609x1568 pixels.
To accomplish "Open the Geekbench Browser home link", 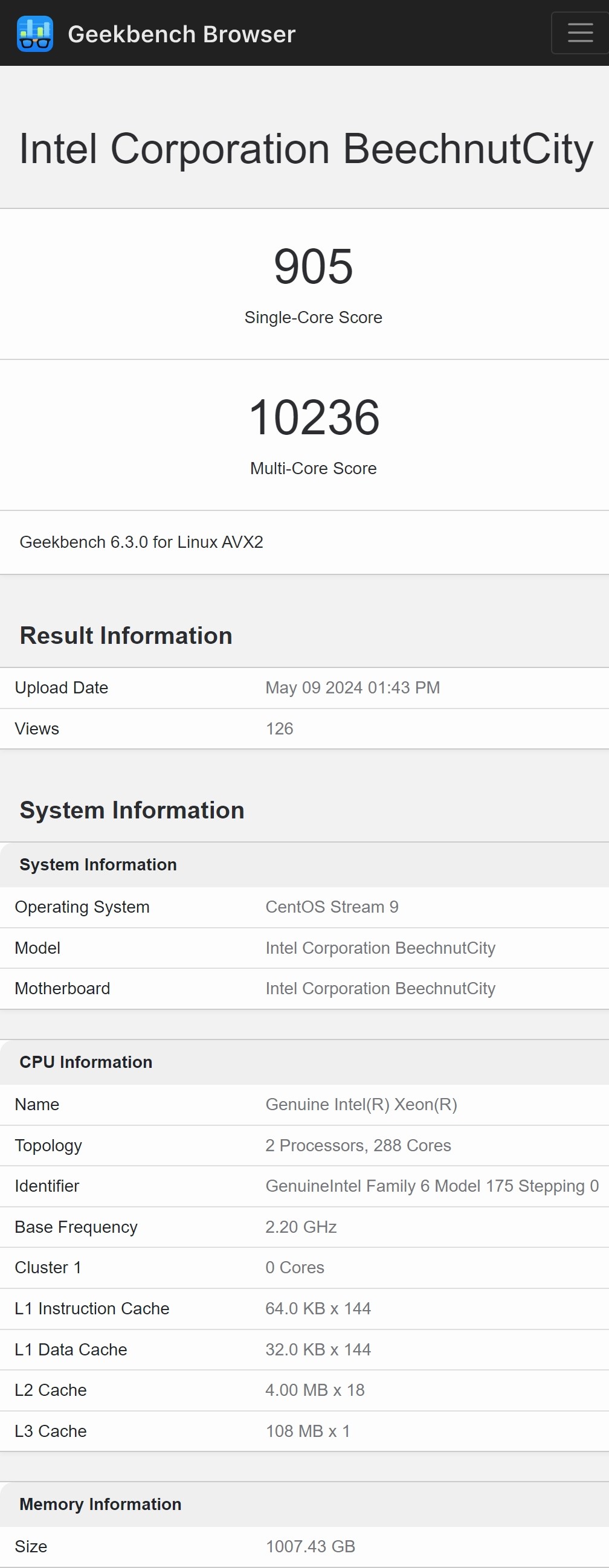I will coord(181,34).
